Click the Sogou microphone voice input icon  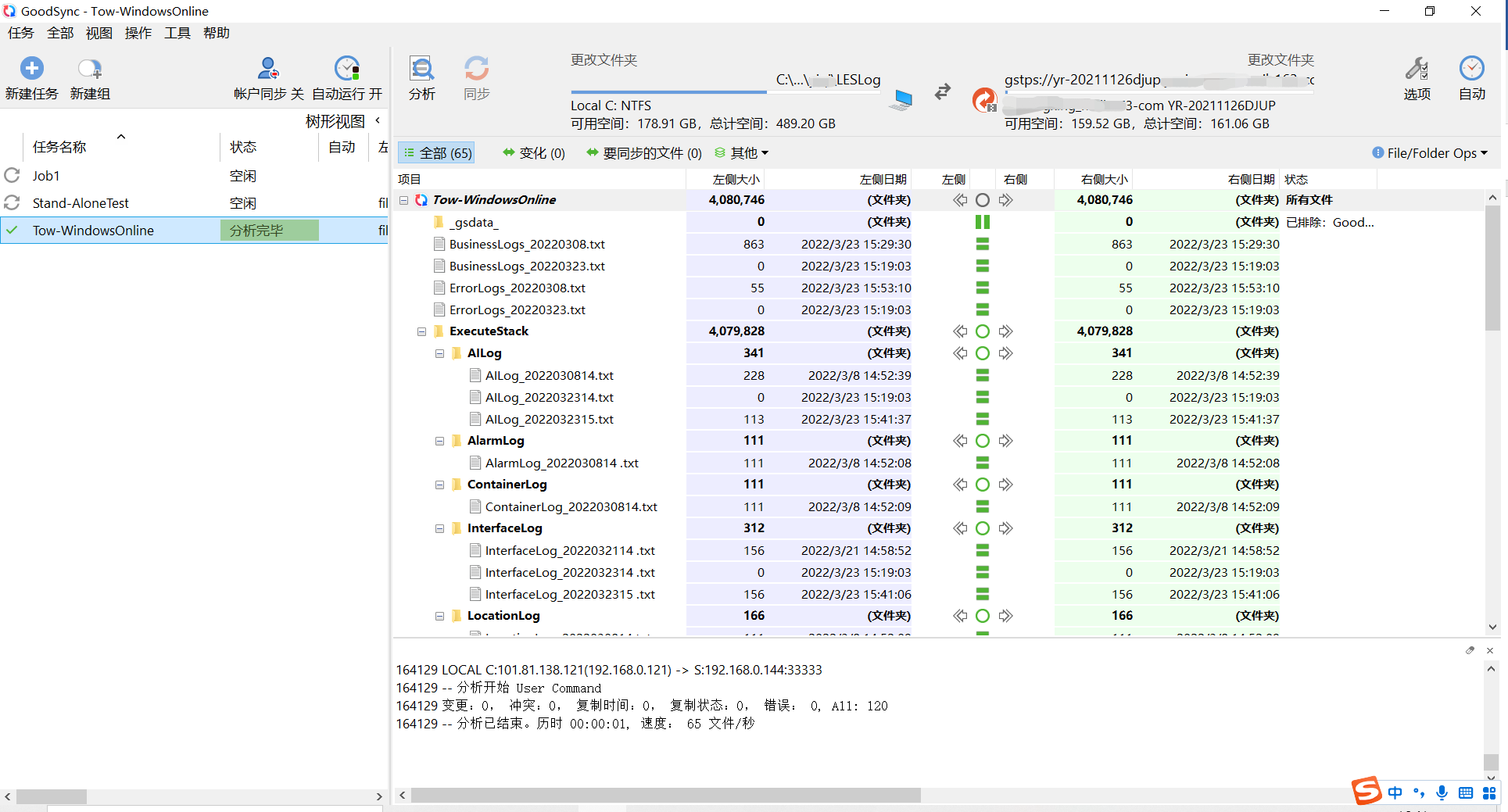(x=1442, y=793)
